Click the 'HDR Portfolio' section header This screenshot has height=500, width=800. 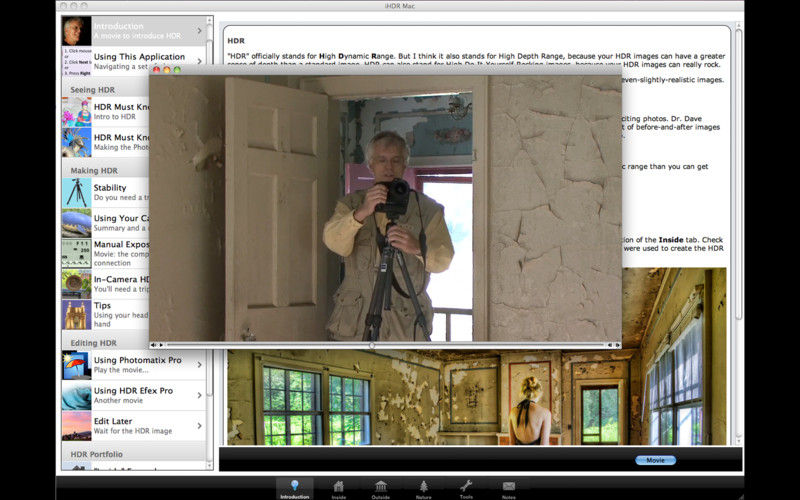pyautogui.click(x=96, y=454)
